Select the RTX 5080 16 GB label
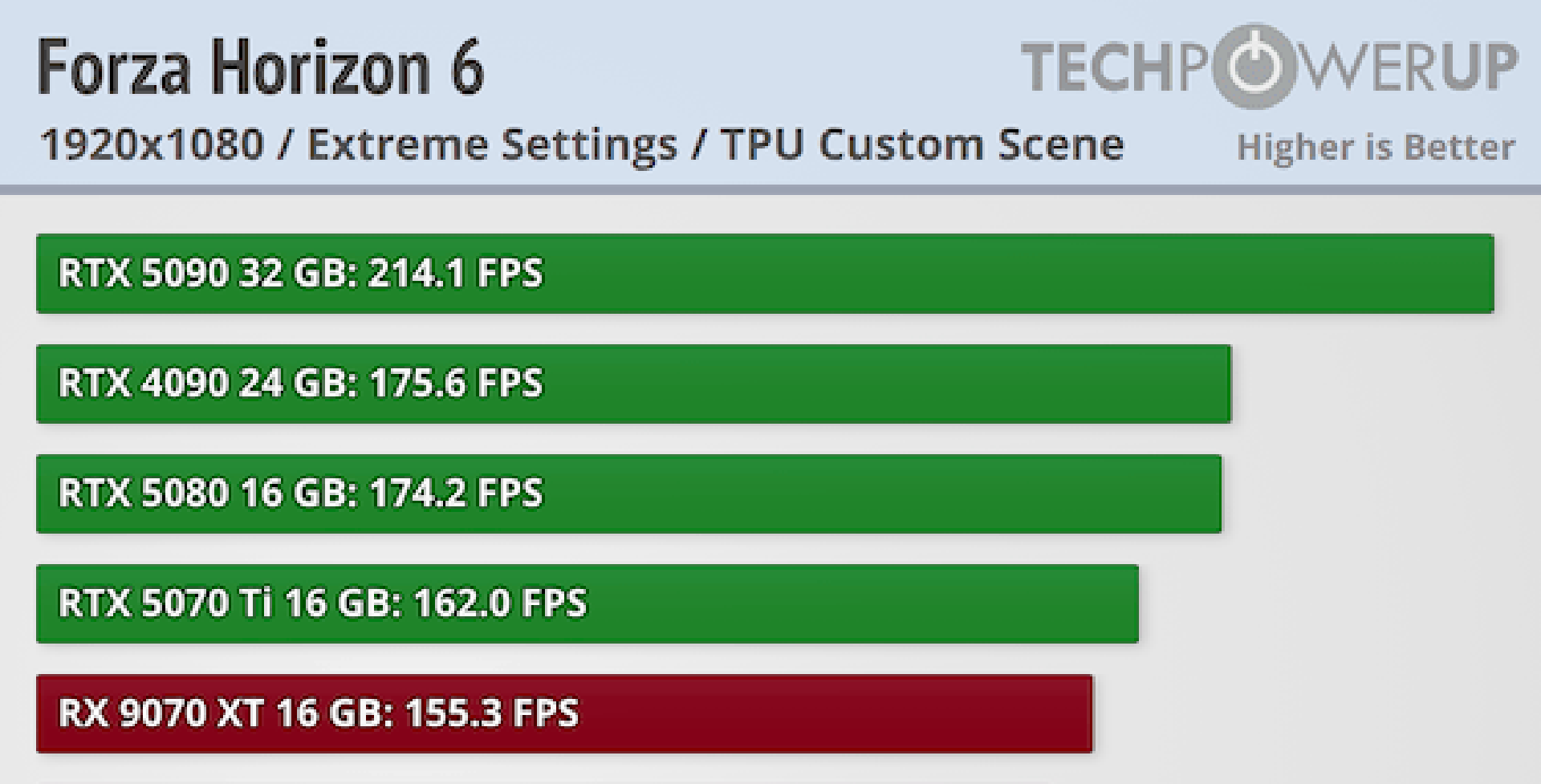Viewport: 1541px width, 784px height. click(208, 493)
